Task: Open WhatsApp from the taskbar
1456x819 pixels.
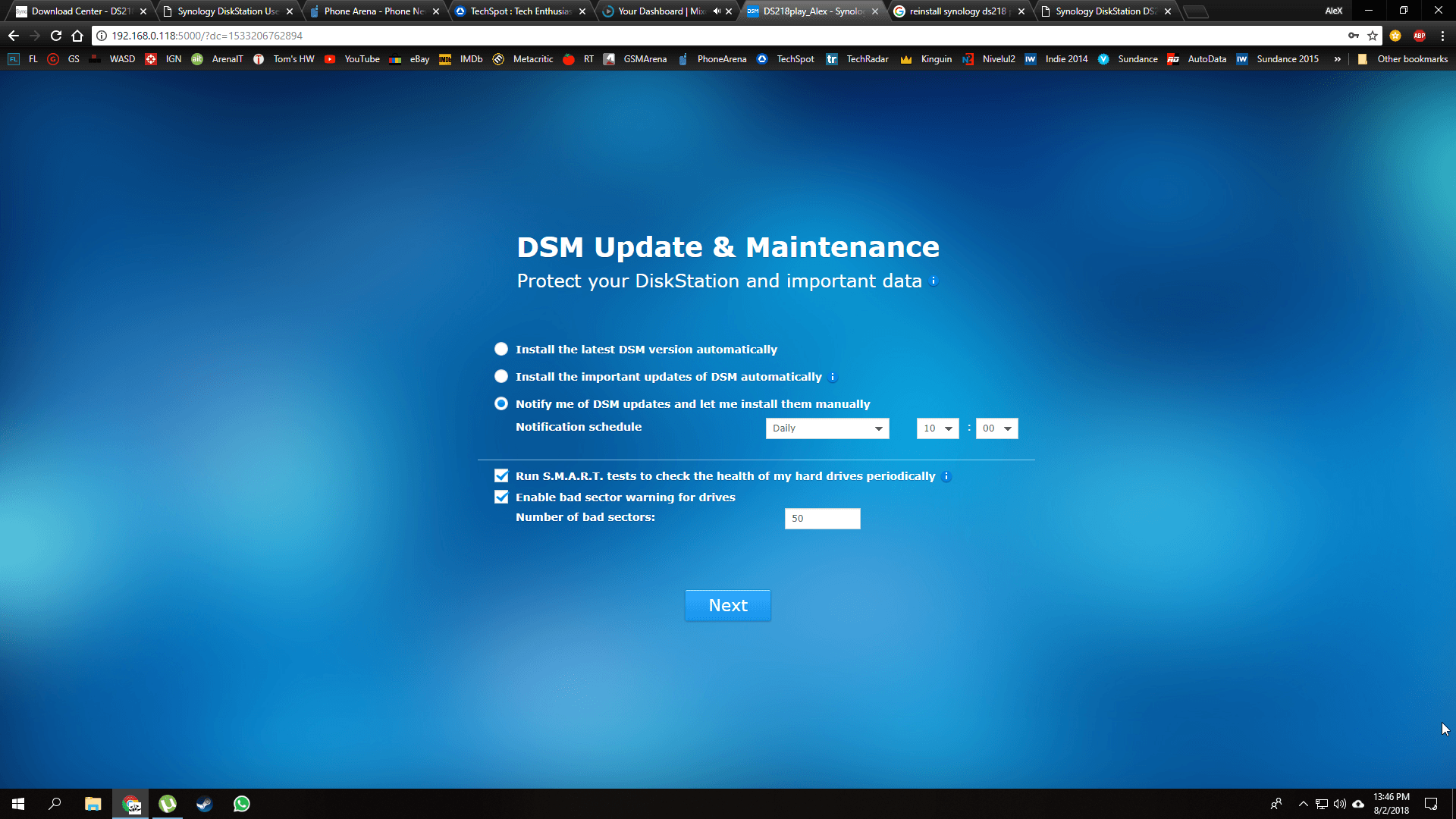Action: [241, 804]
